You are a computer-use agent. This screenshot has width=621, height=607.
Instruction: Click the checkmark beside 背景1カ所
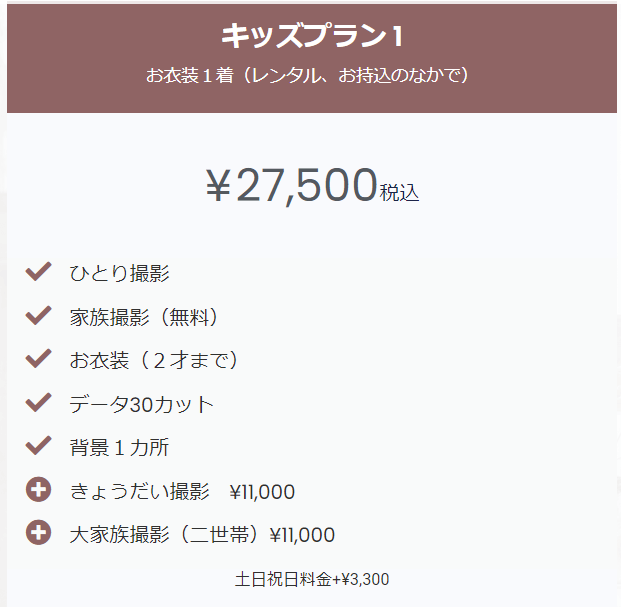tap(38, 446)
